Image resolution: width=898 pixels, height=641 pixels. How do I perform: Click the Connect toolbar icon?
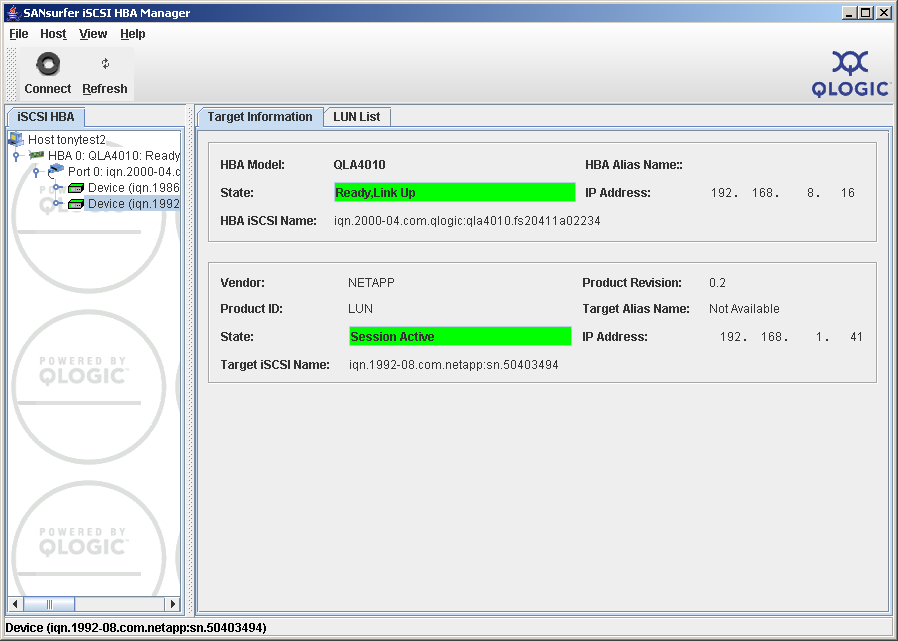click(x=47, y=65)
